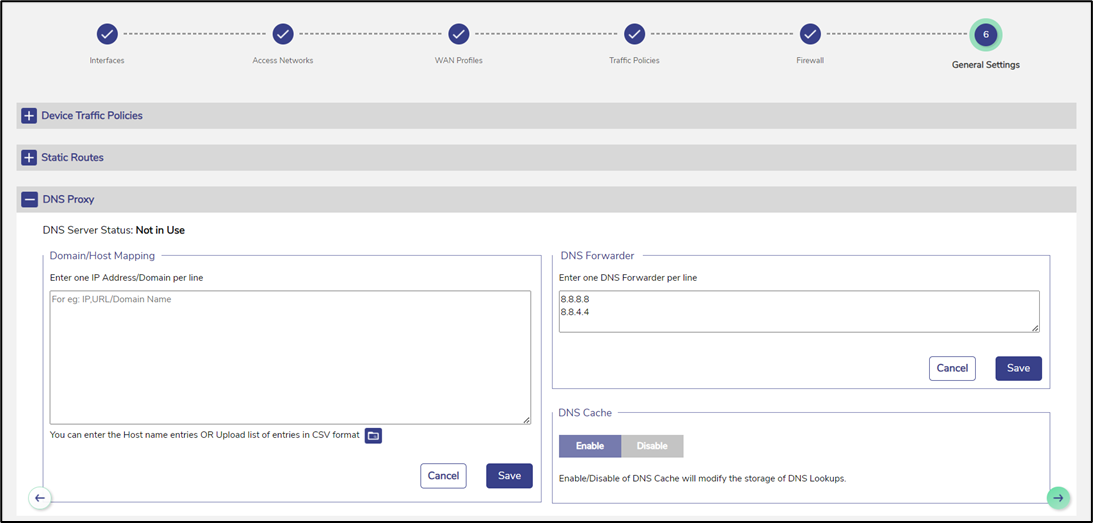Open the WAN Profiles step icon

coord(459,34)
